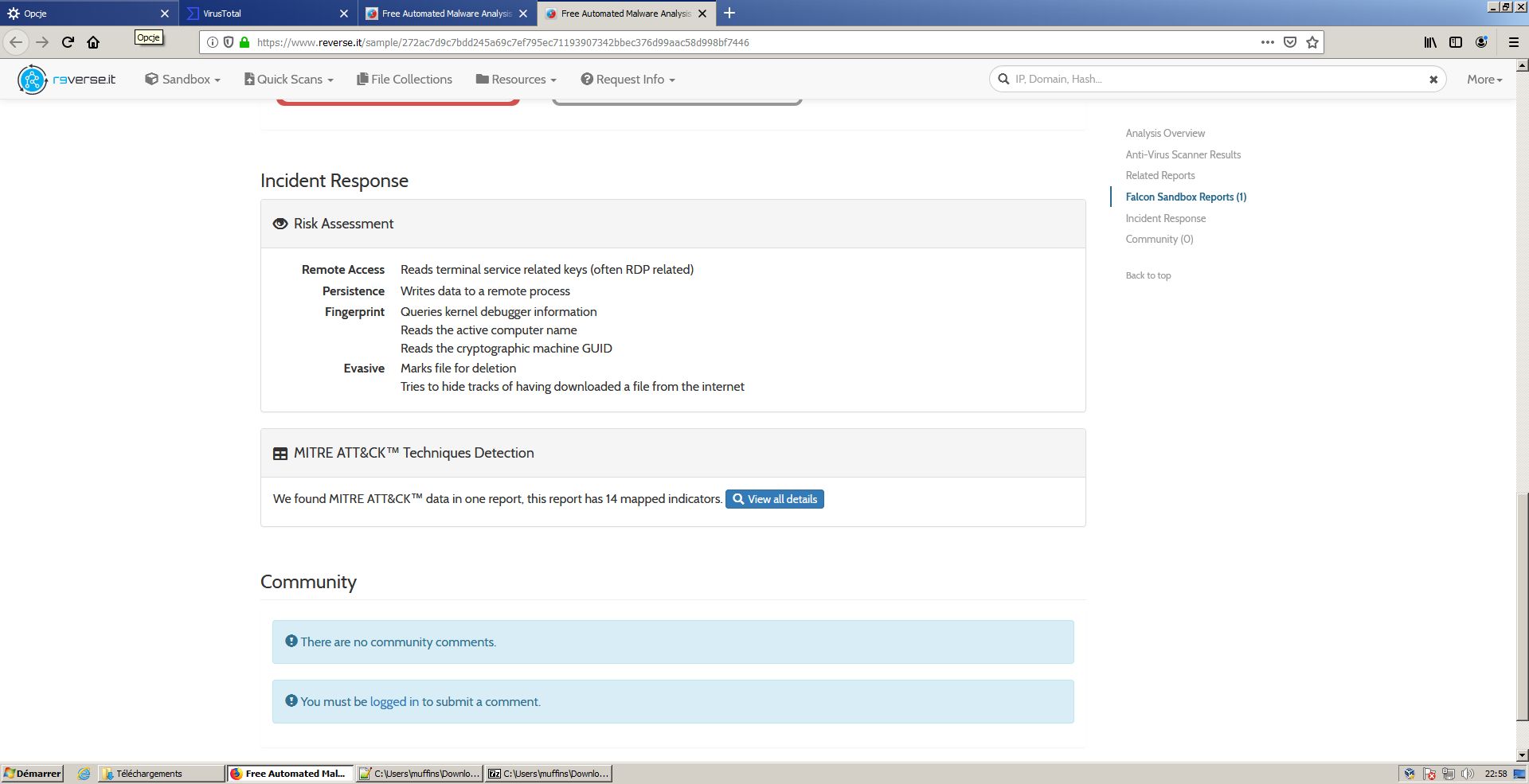Screen dimensions: 1529x784
Task: Jump to Incident Response in sidebar
Action: (x=1166, y=218)
